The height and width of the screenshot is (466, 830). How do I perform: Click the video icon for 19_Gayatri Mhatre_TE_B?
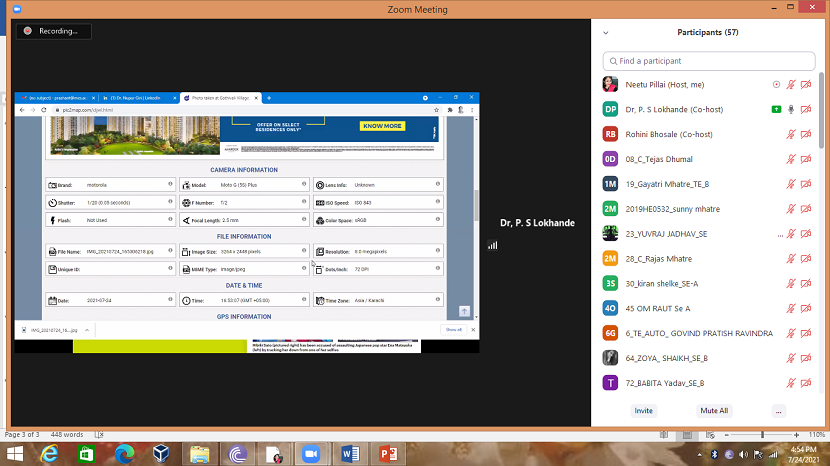tap(806, 184)
